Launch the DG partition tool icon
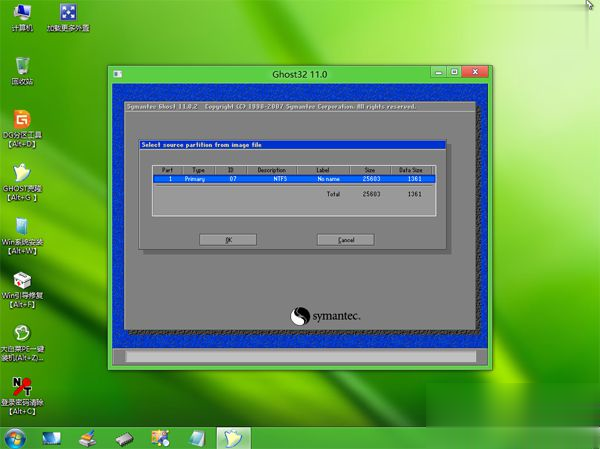The width and height of the screenshot is (600, 449). tap(22, 121)
